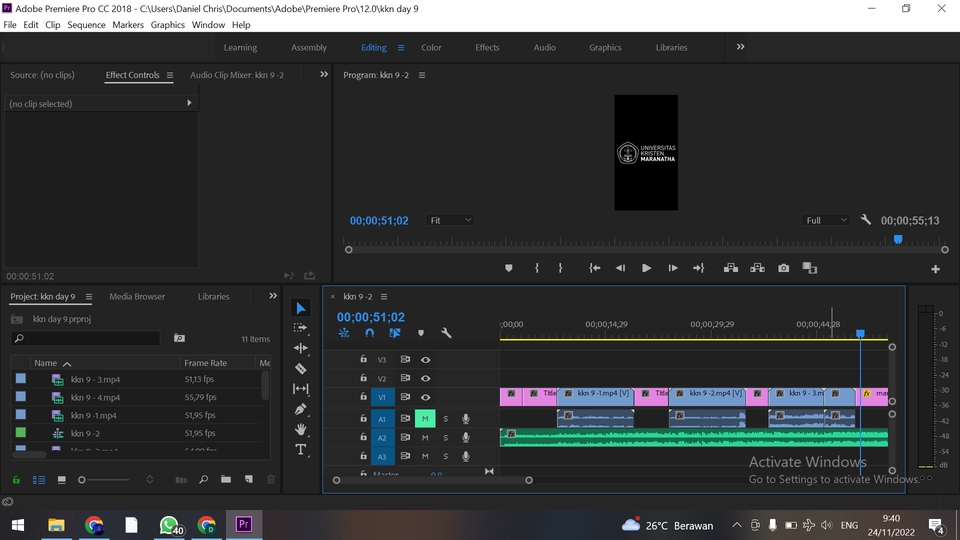This screenshot has height=540, width=960.
Task: Open playback resolution Full dropdown
Action: 826,220
